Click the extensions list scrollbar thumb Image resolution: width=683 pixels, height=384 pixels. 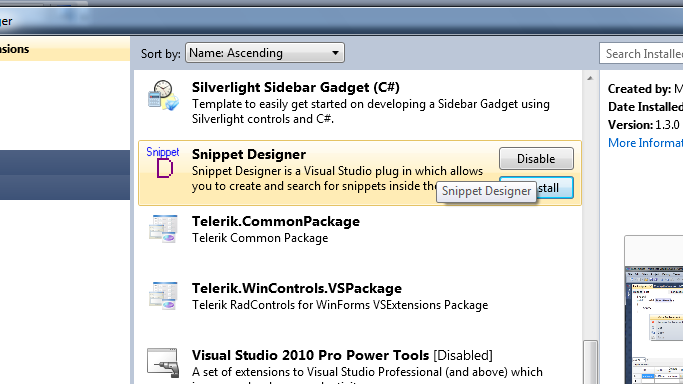click(590, 362)
